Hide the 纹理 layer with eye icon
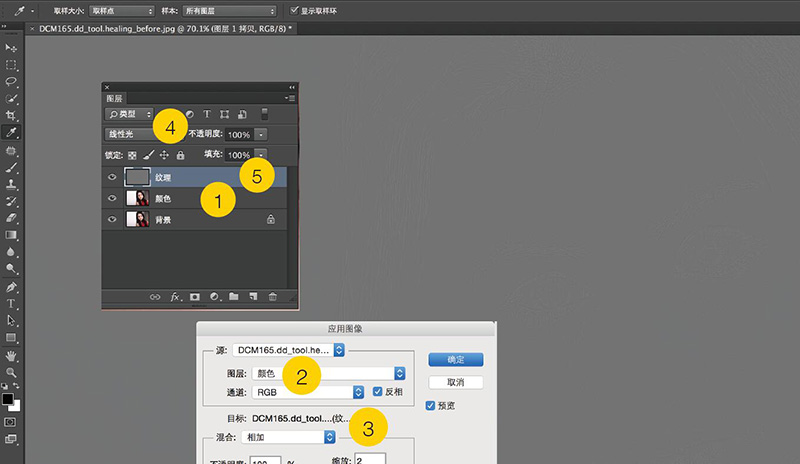800x464 pixels. coord(112,177)
